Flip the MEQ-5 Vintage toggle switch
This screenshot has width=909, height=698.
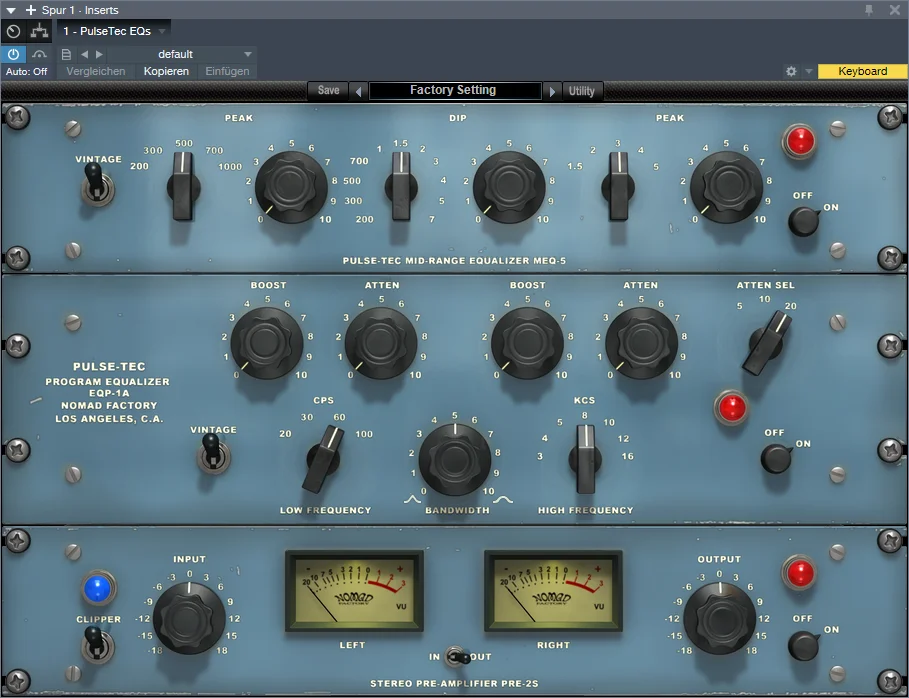[x=96, y=183]
